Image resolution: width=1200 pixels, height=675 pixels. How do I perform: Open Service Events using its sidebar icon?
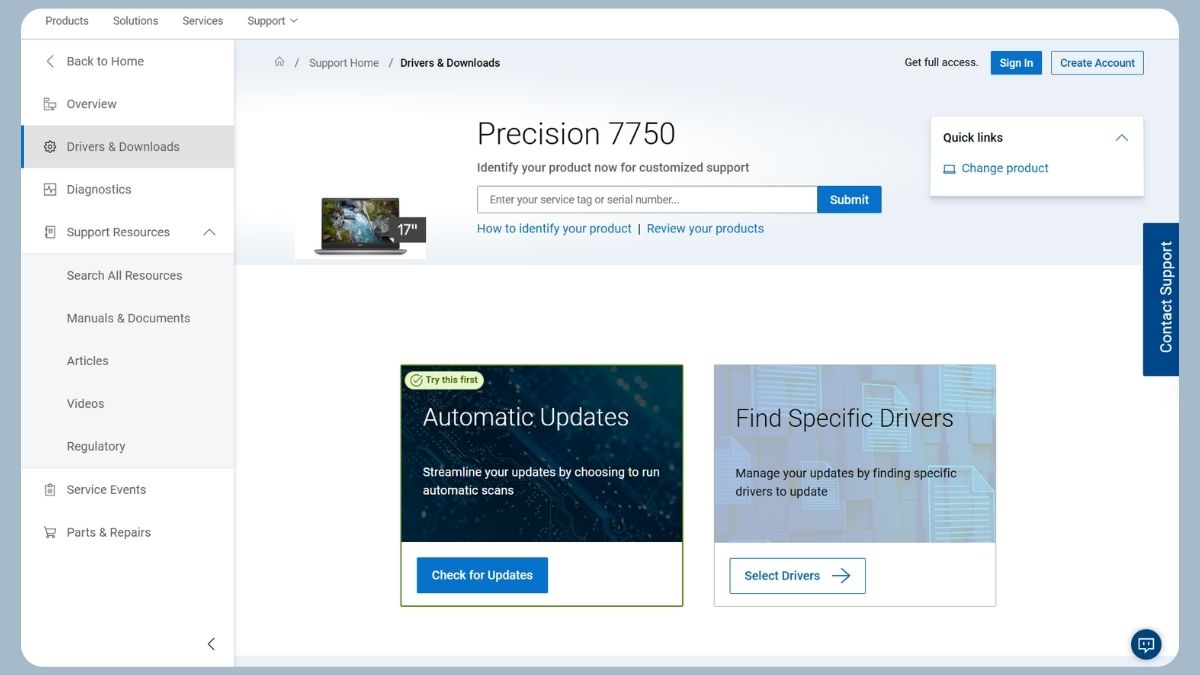(x=49, y=489)
